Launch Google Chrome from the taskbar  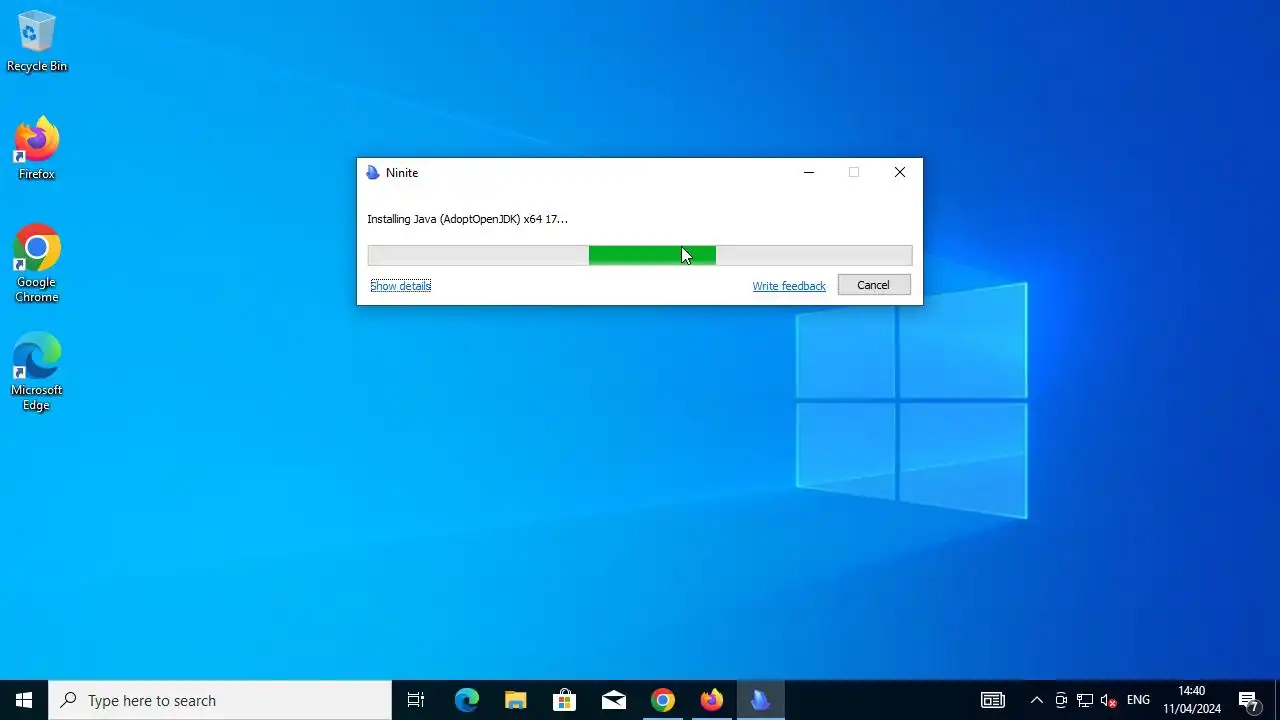[663, 700]
